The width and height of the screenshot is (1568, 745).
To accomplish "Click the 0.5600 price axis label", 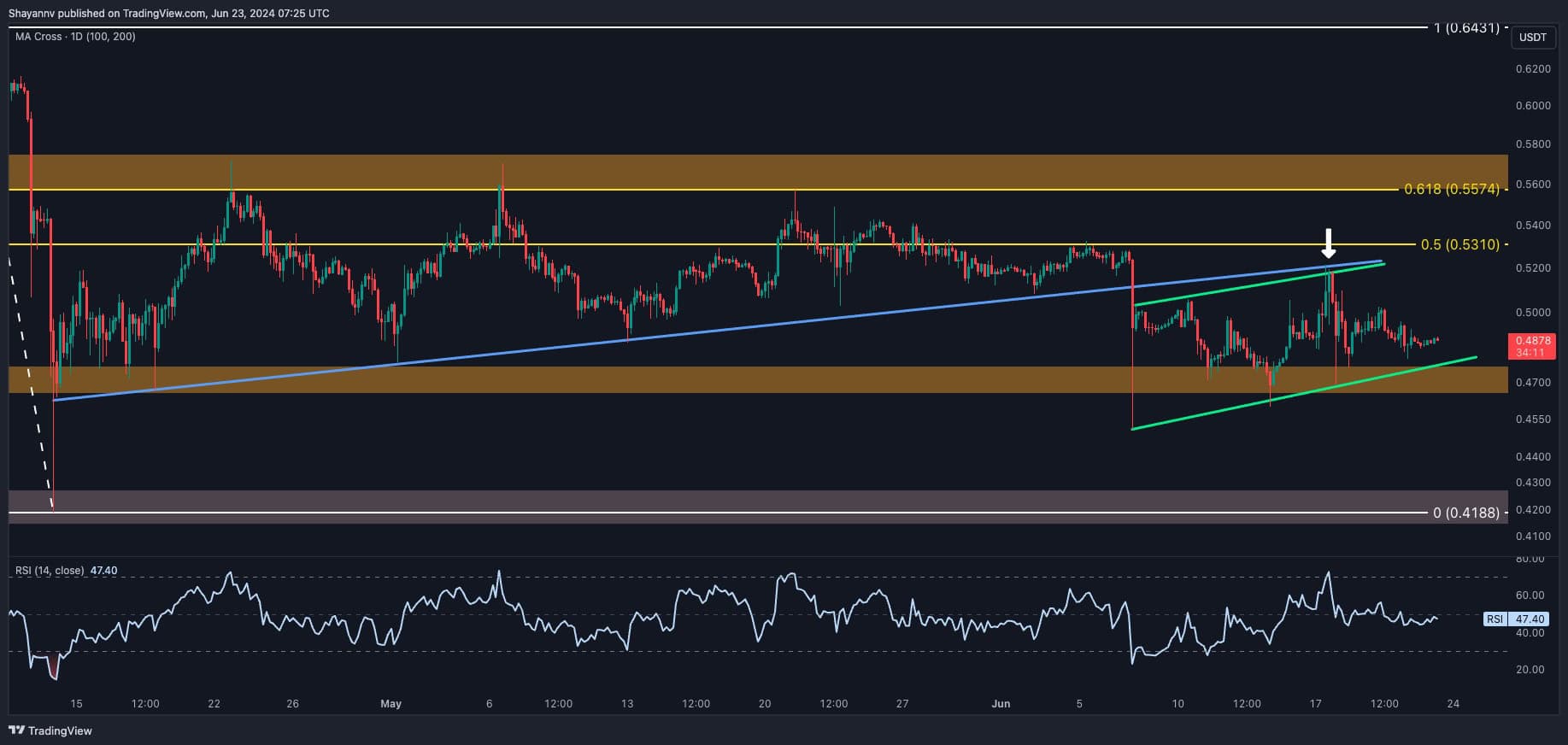I will tap(1532, 185).
